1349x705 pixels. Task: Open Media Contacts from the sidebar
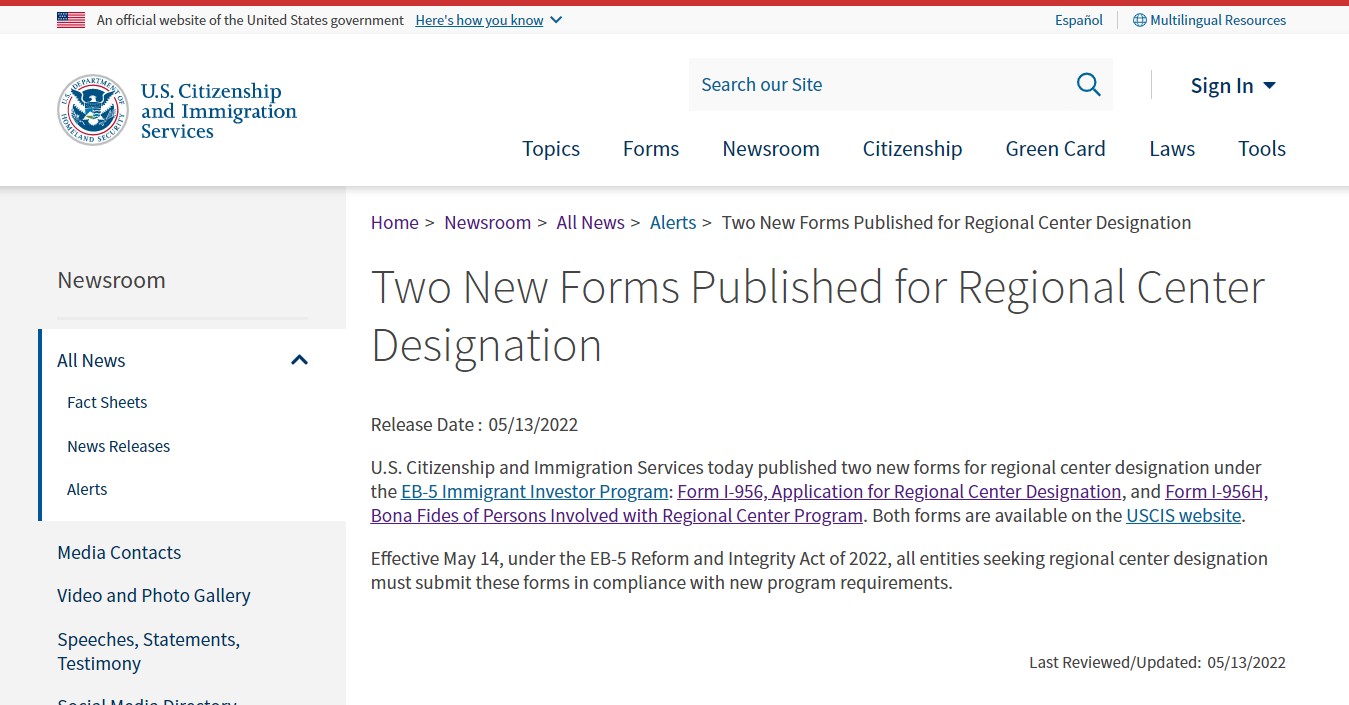(119, 553)
